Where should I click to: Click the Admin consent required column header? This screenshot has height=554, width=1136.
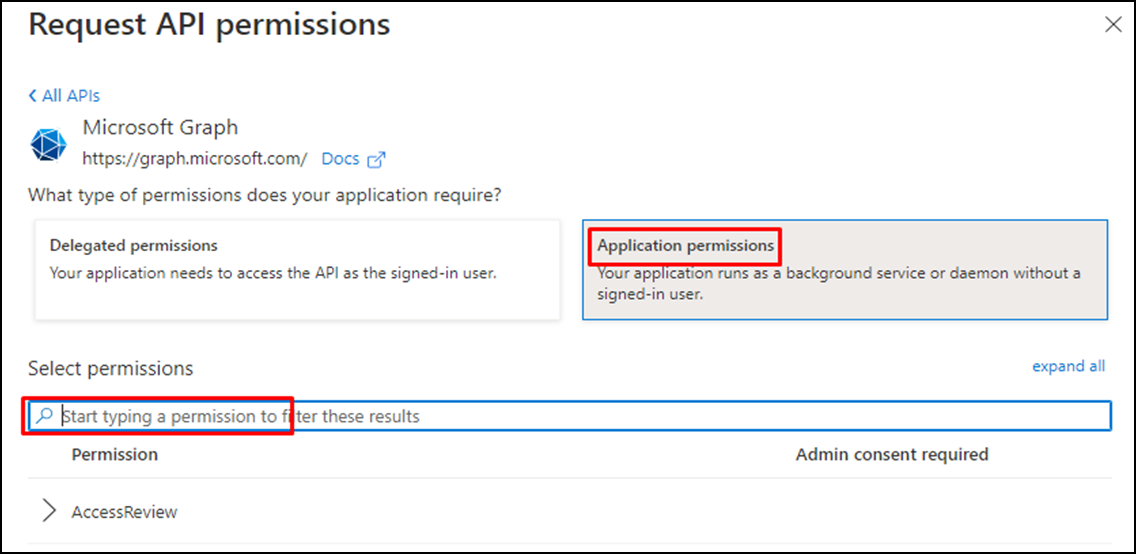(892, 455)
